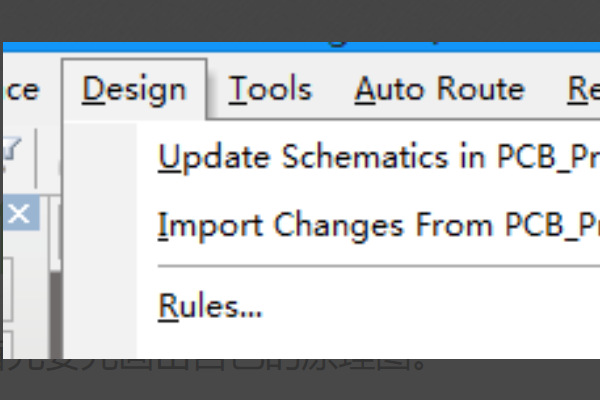Screen dimensions: 600x400
Task: Click the underlined I in Import Changes
Action: tap(162, 227)
